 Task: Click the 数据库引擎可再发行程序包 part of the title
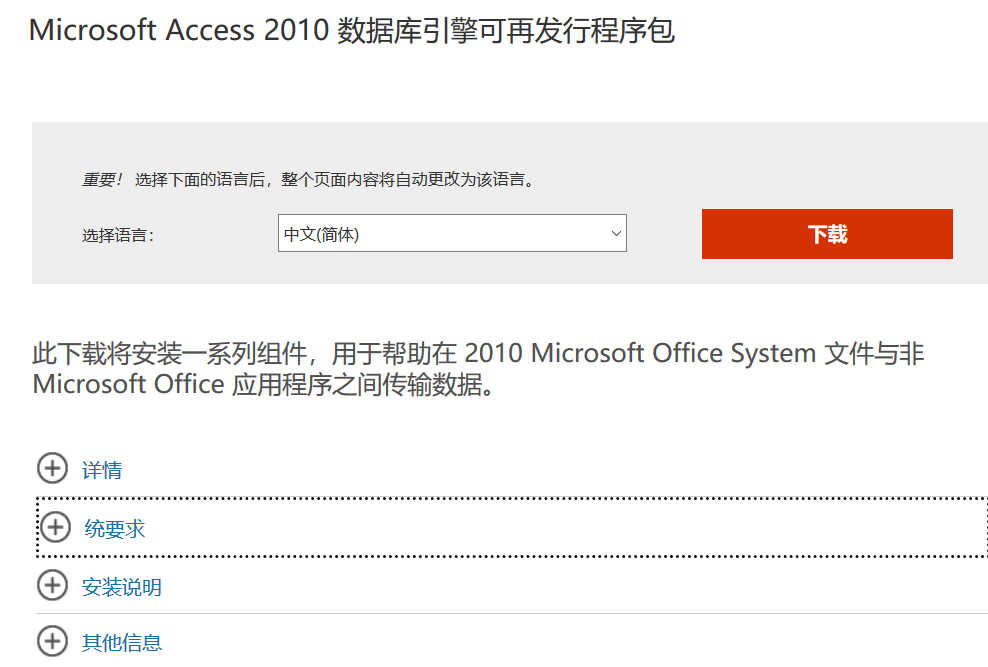(x=506, y=31)
